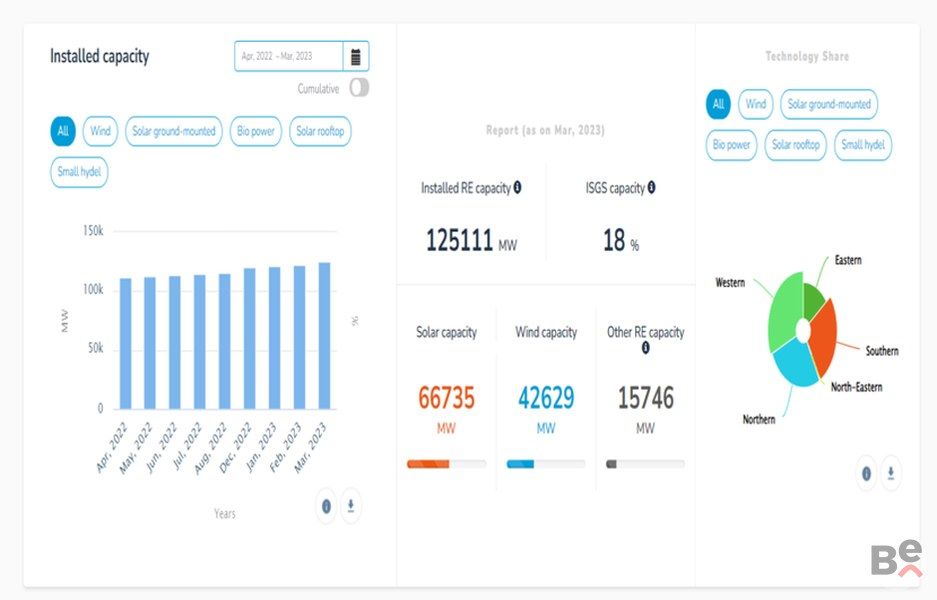Click the Mar, 2023 bar in chart
Image resolution: width=937 pixels, height=600 pixels.
(x=324, y=335)
